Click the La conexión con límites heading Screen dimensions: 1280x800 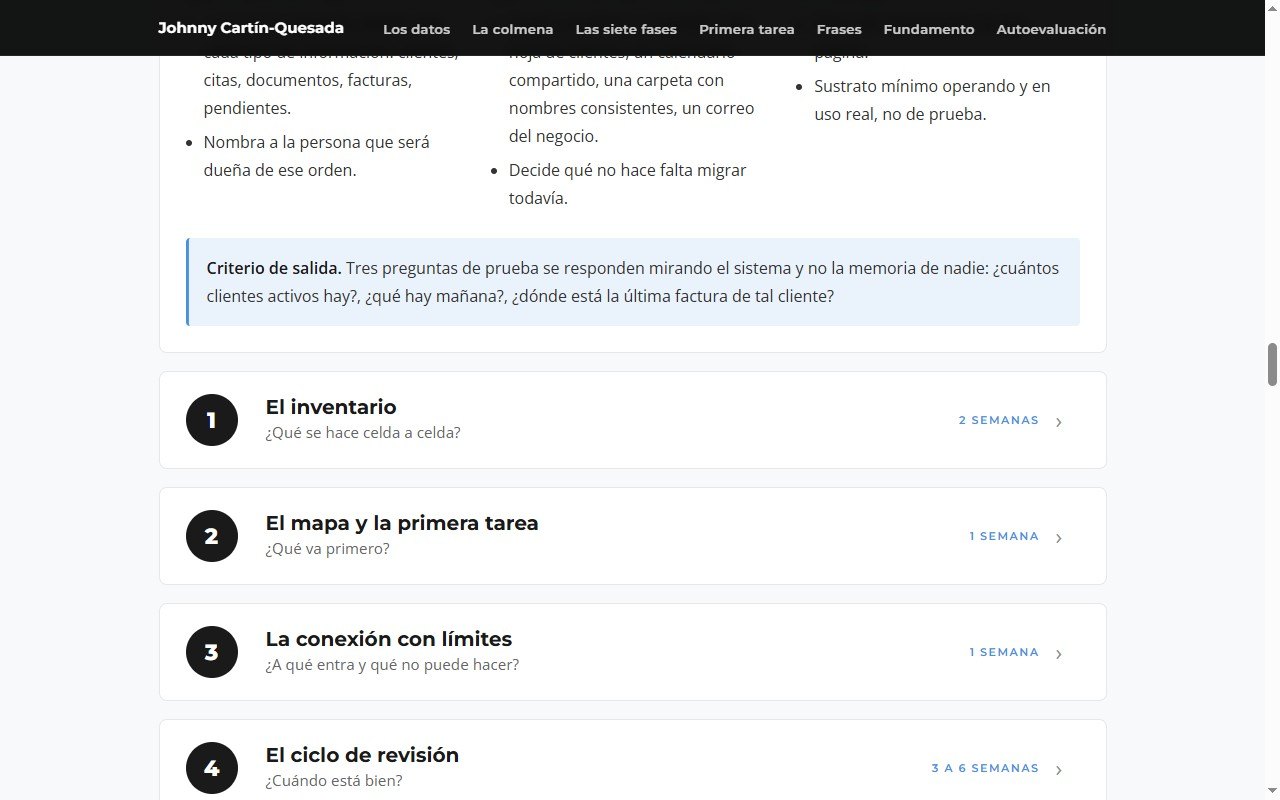pos(389,639)
